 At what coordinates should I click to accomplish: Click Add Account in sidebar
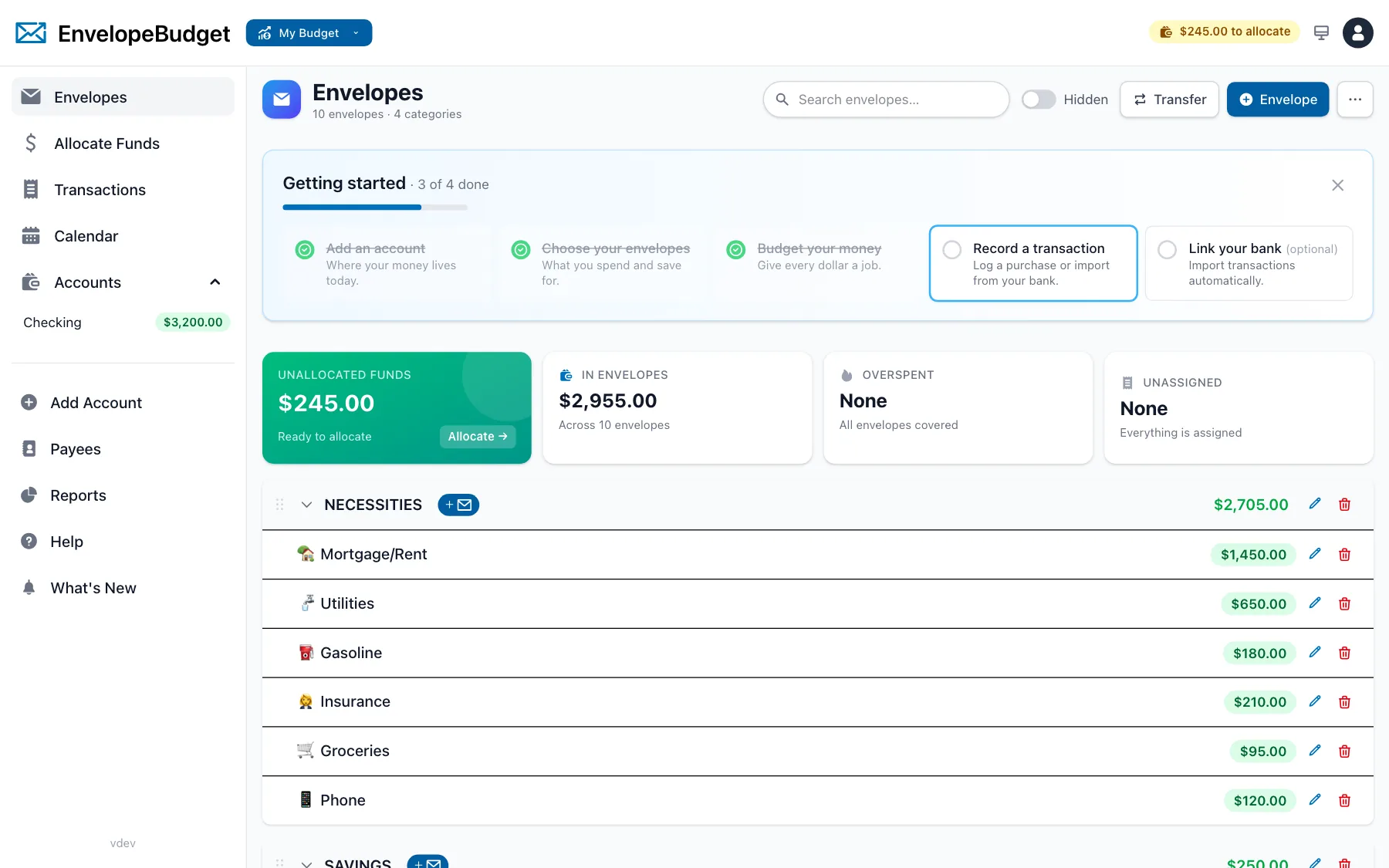pos(123,402)
